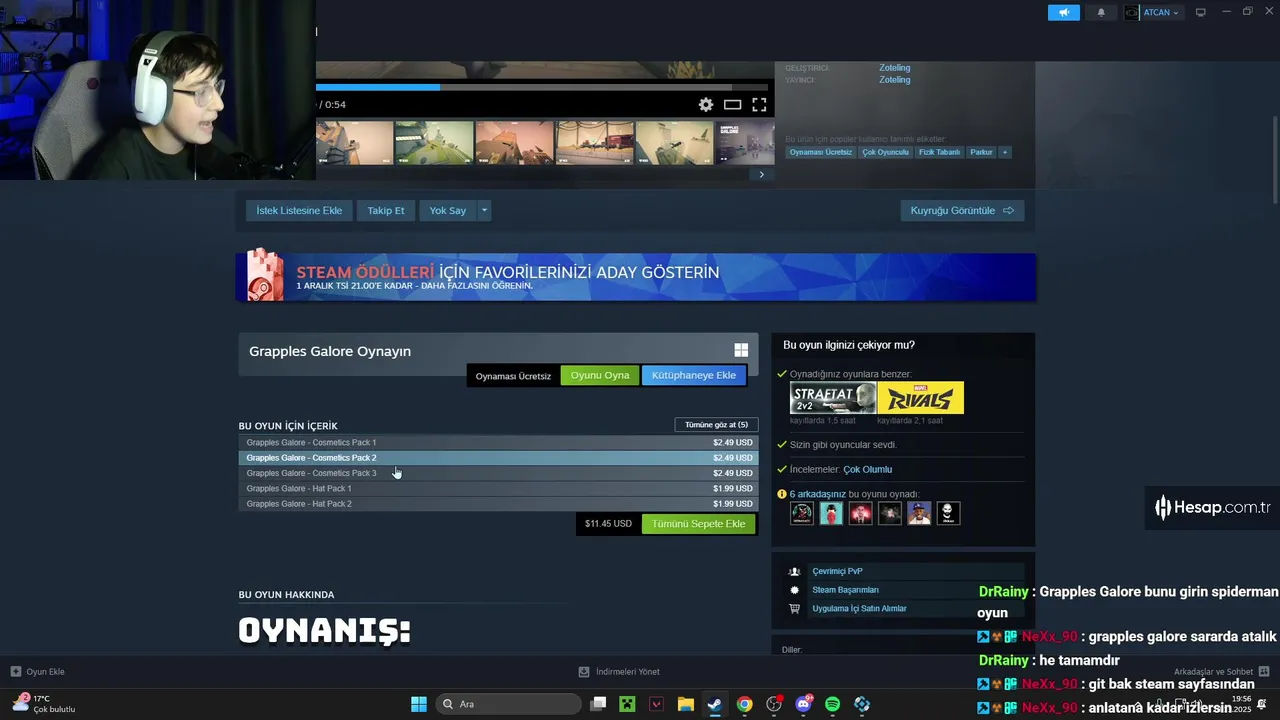Click the Marvel Rivals game image
Viewport: 1280px width, 720px height.
[921, 398]
